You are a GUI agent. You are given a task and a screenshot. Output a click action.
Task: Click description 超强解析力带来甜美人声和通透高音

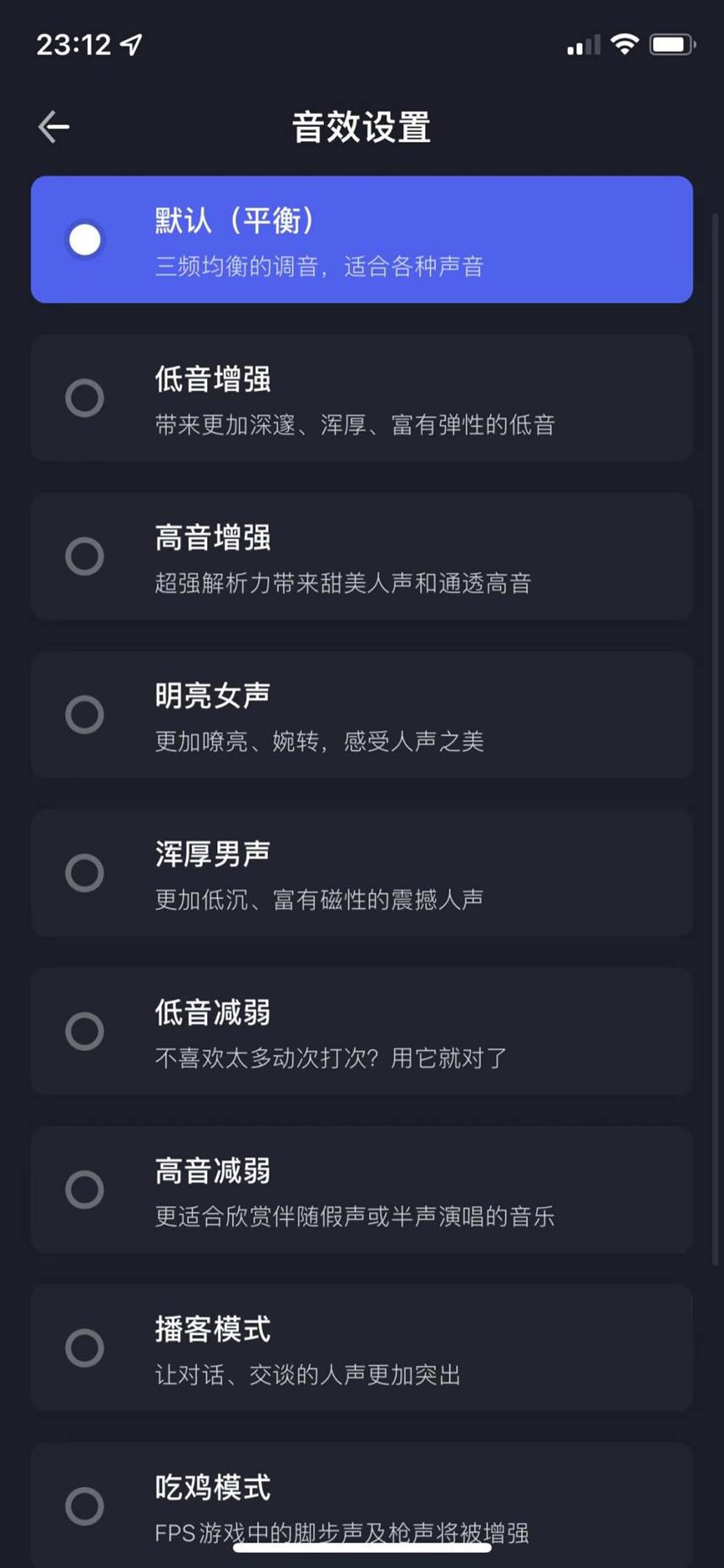point(343,583)
